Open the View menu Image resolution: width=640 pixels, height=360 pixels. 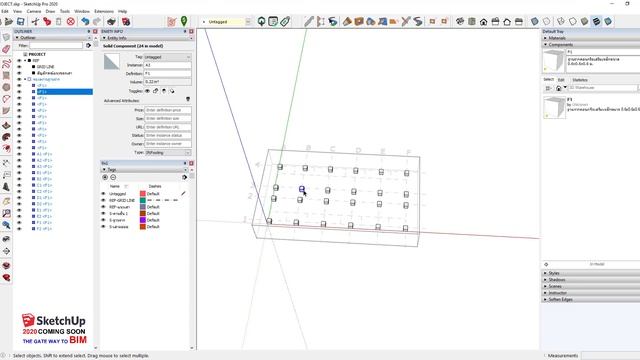(18, 11)
